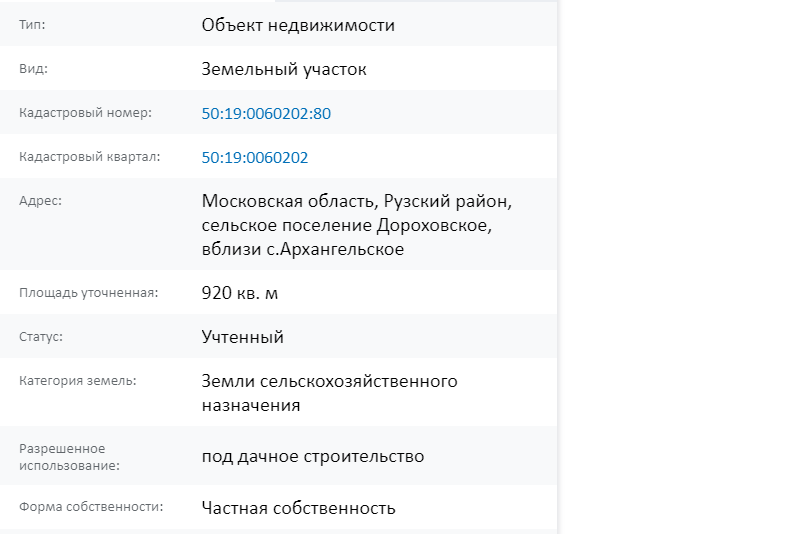Image resolution: width=801 pixels, height=534 pixels.
Task: Select the 'Кадастровый квартал:' label
Action: [x=89, y=157]
